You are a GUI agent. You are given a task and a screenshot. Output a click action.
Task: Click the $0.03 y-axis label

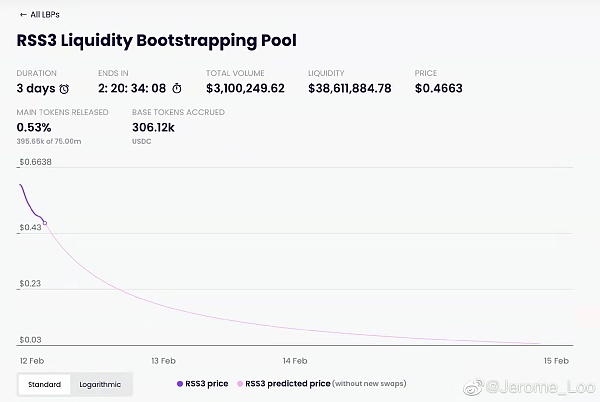coord(30,340)
